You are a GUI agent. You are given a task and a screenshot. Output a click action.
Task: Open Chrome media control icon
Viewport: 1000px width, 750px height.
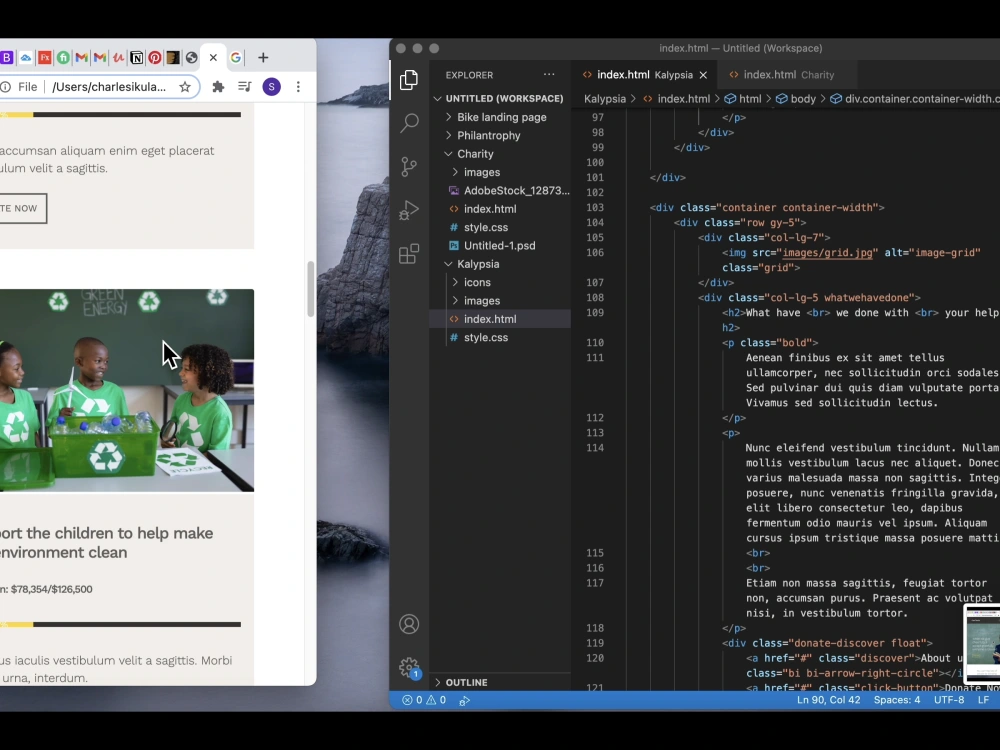coord(245,87)
